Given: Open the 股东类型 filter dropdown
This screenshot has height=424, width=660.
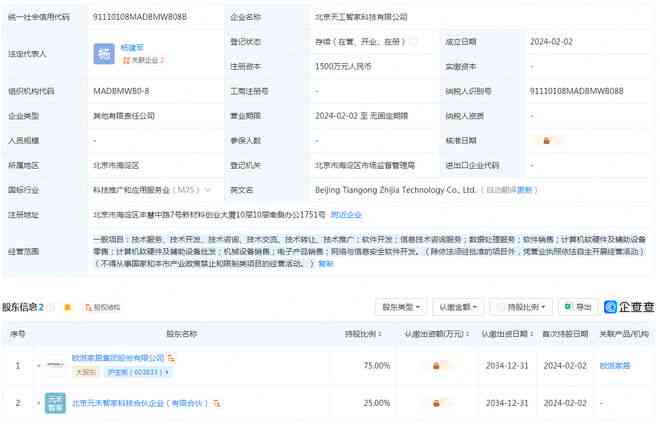Looking at the screenshot, I should pos(401,307).
